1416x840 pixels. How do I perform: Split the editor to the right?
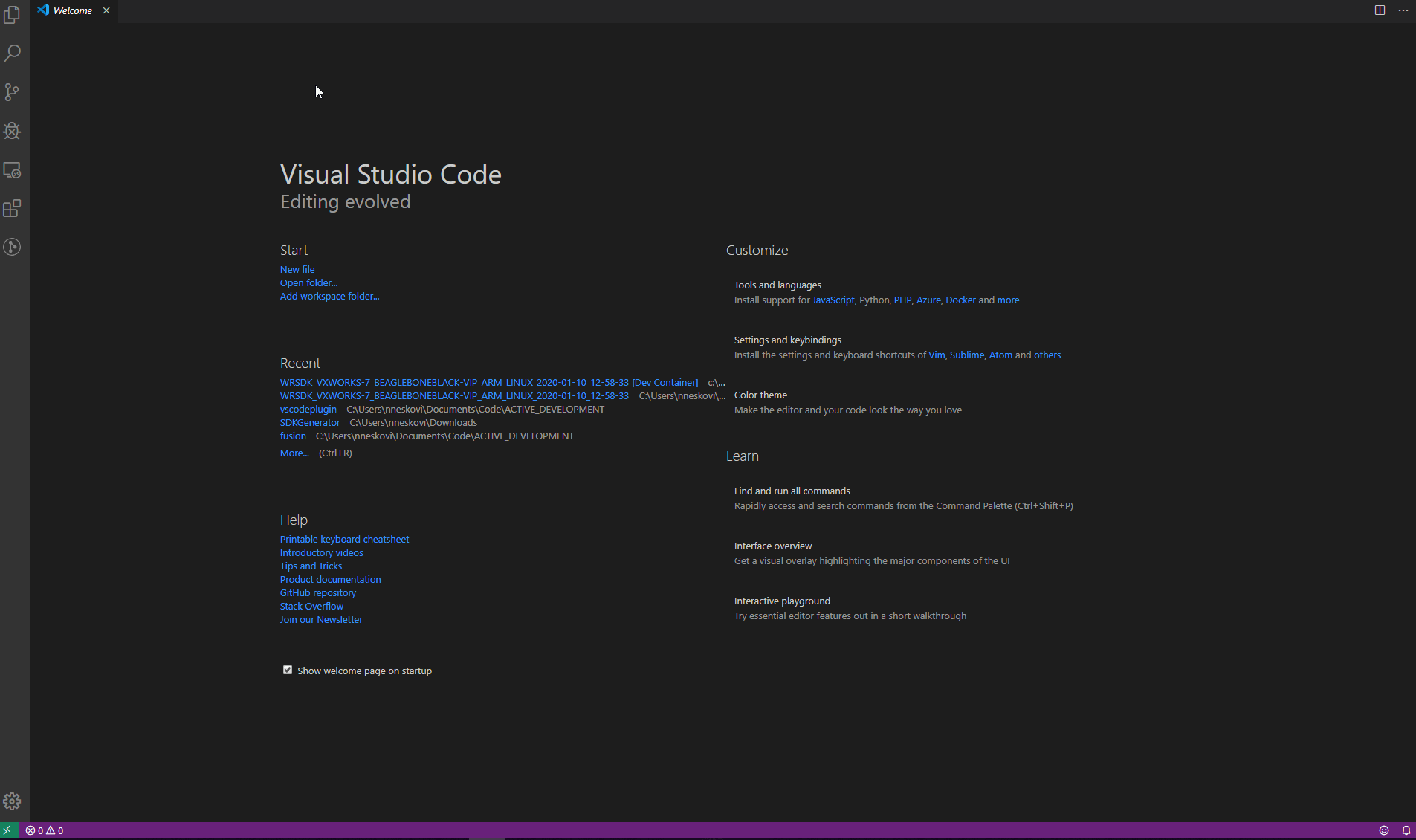pos(1380,10)
